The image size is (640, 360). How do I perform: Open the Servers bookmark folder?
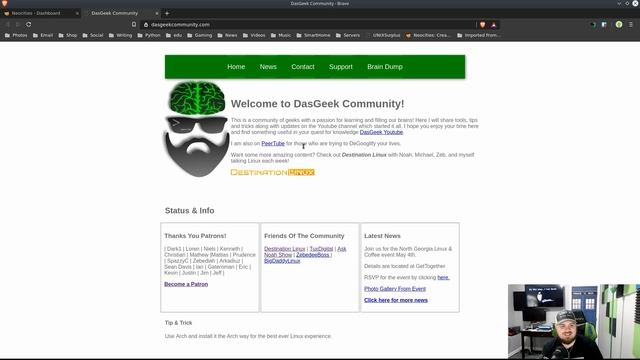point(348,36)
